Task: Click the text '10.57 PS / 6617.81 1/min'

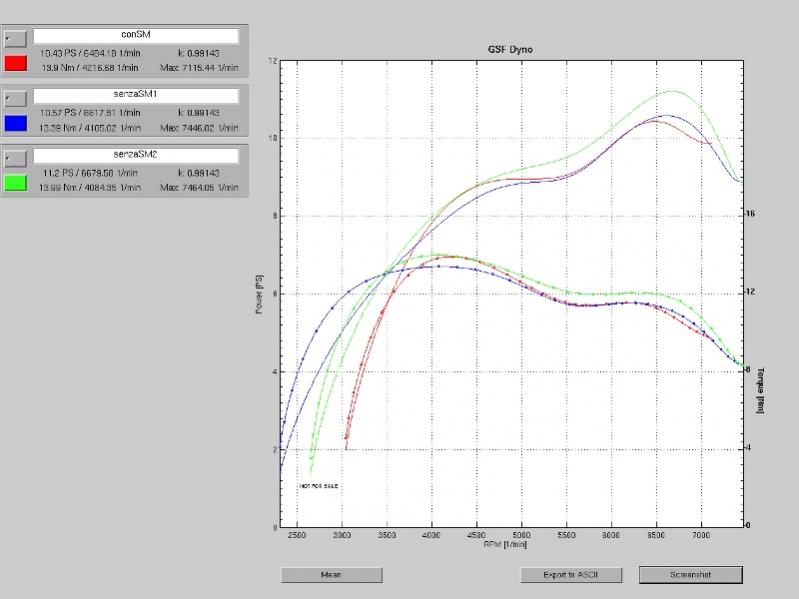Action: (90, 113)
